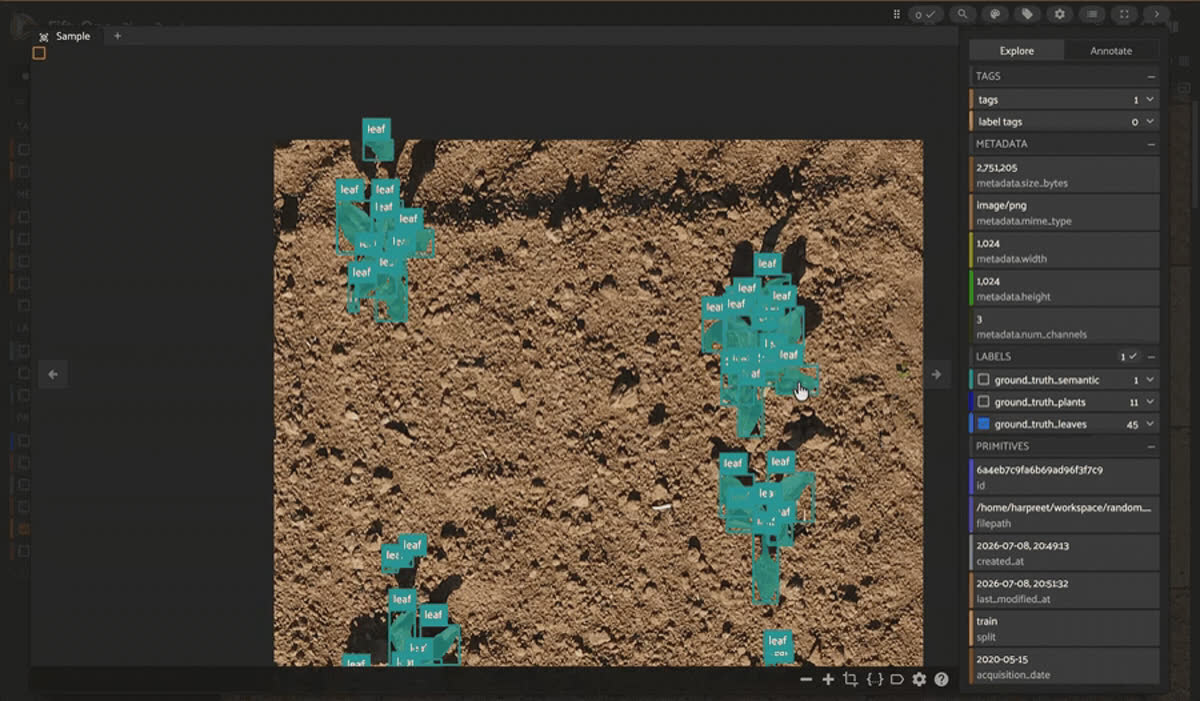Viewport: 1200px width, 701px height.
Task: Toggle the sample select checkbox at top-left
Action: coord(39,53)
